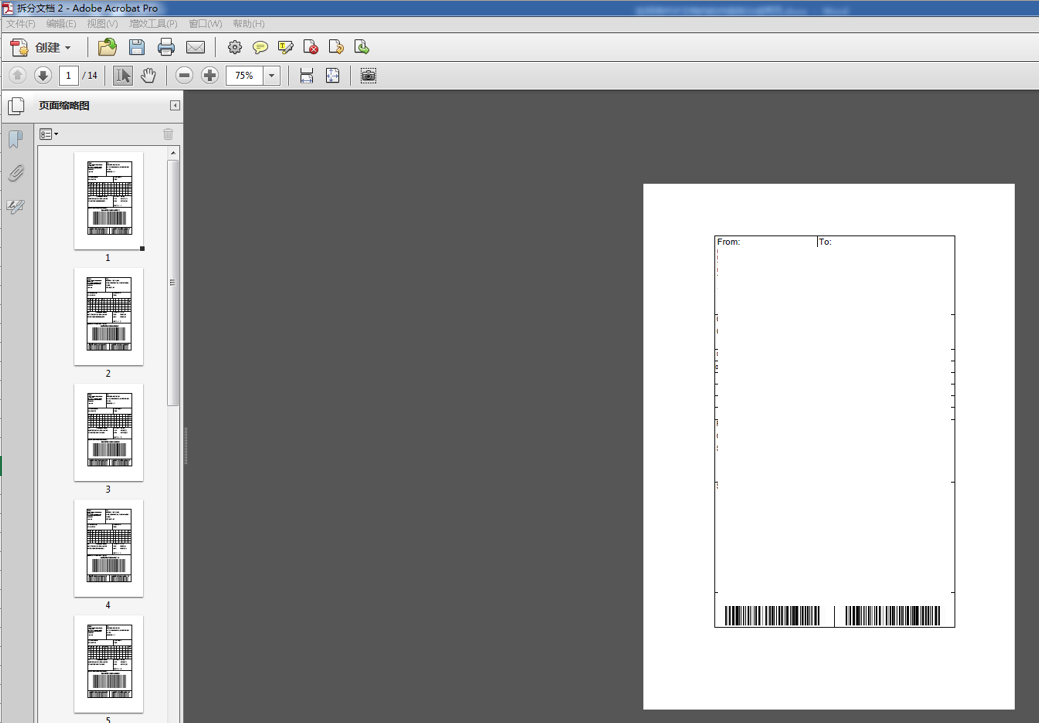Open the 帮助(H) menu
Screen dimensions: 1039x723
pyautogui.click(x=248, y=24)
